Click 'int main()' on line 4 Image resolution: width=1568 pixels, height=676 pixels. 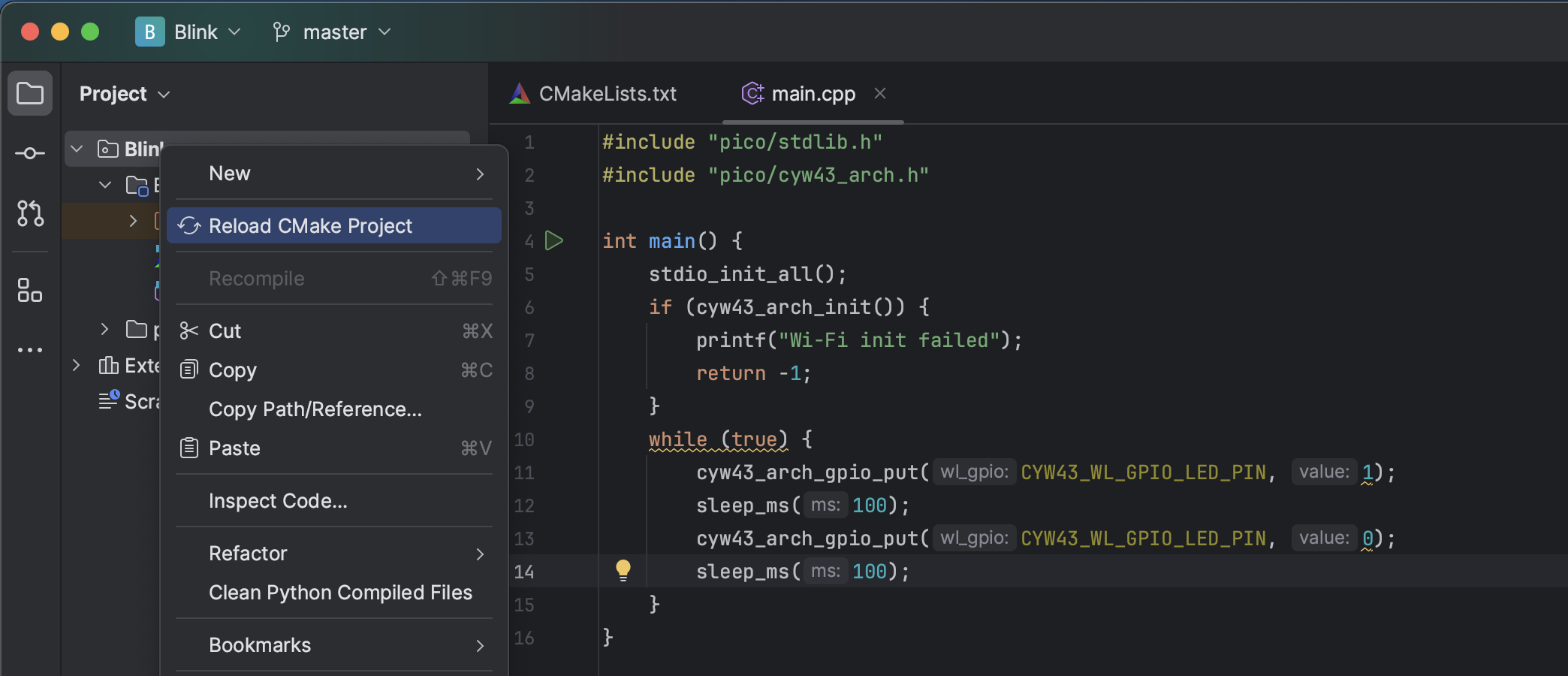pyautogui.click(x=660, y=241)
